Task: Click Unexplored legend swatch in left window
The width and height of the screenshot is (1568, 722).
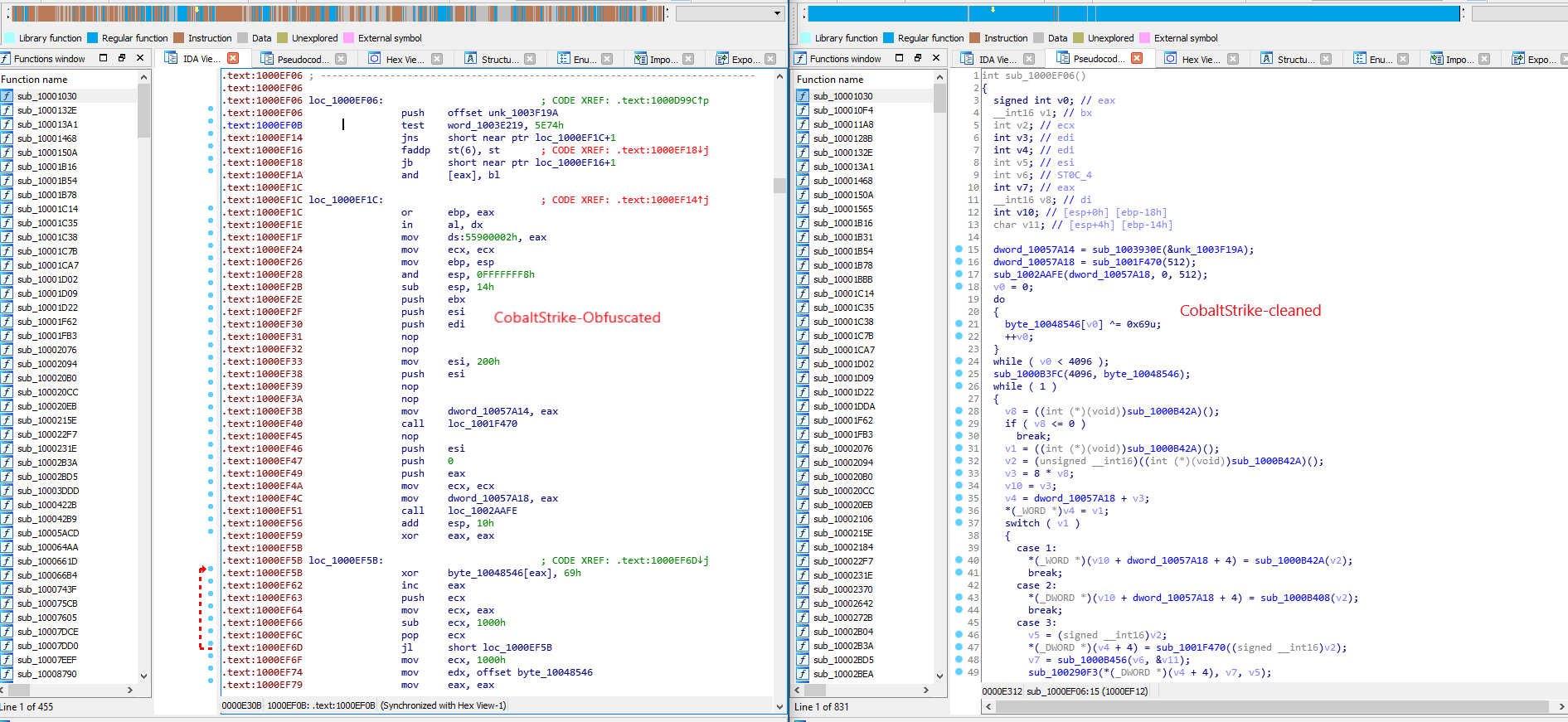Action: (283, 37)
